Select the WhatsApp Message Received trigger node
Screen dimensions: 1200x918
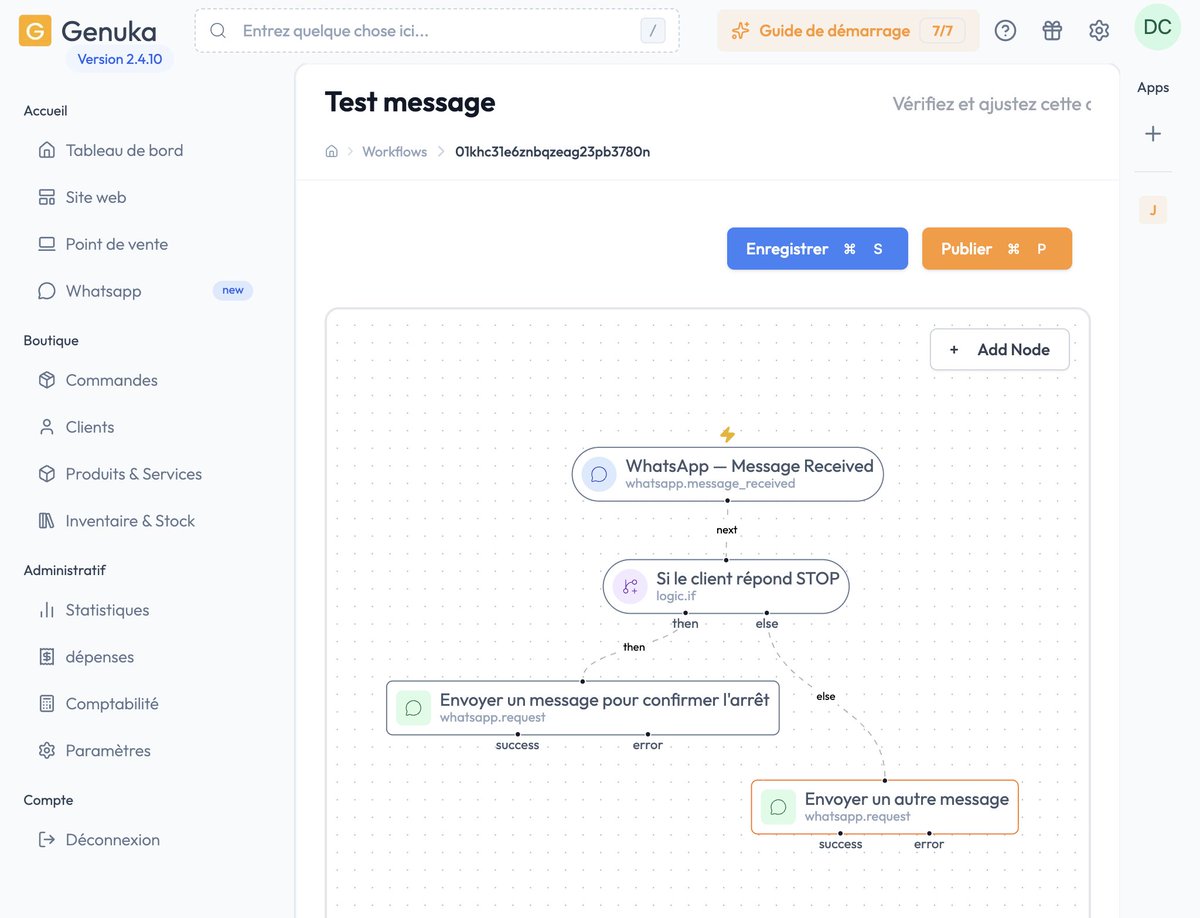pyautogui.click(x=727, y=474)
